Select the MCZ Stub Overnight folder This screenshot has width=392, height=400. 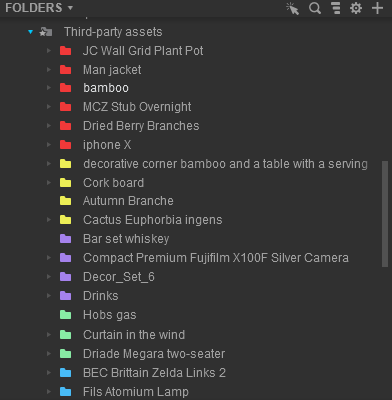(x=137, y=107)
